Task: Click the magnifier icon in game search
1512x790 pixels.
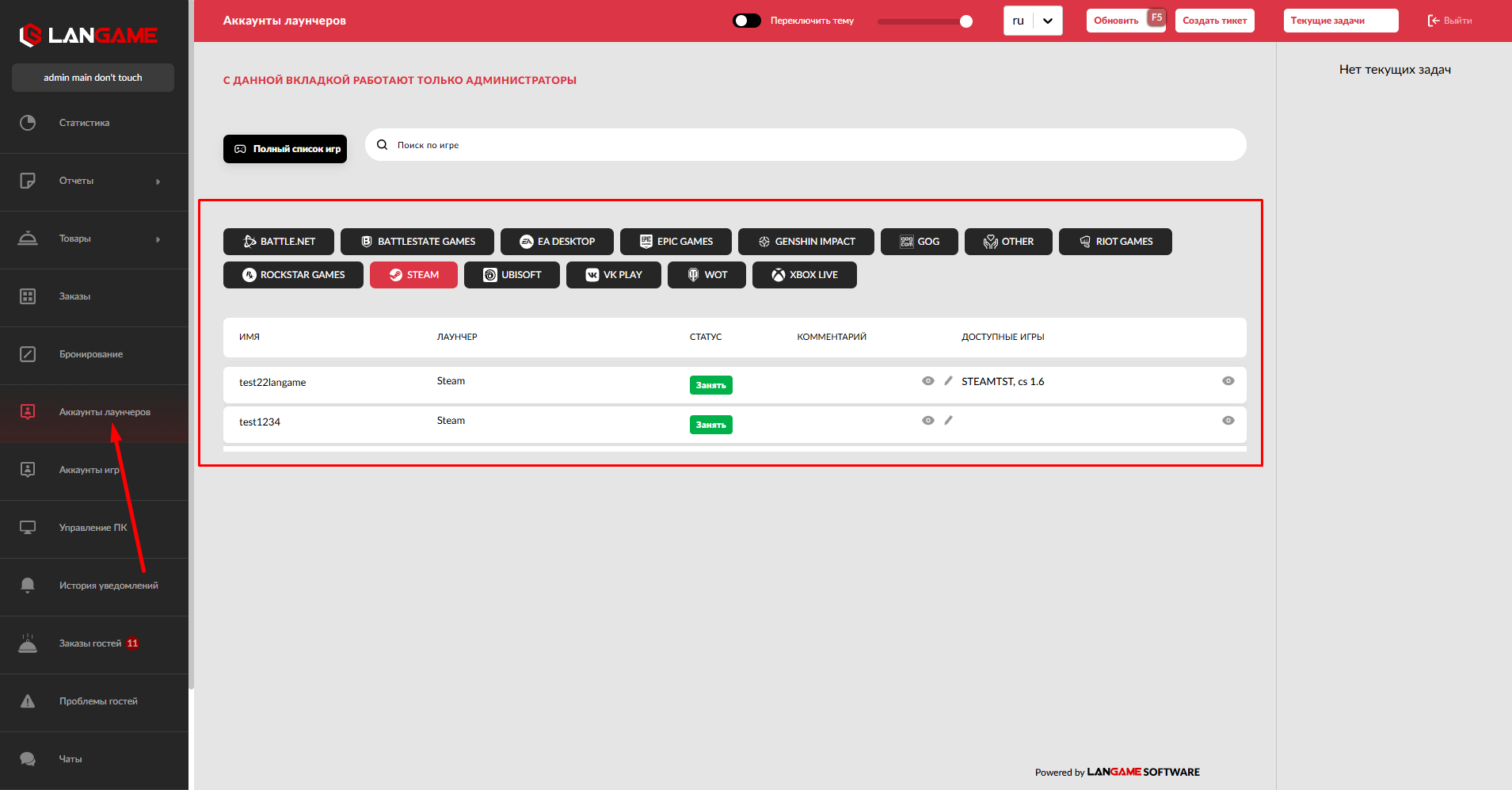Action: (383, 145)
